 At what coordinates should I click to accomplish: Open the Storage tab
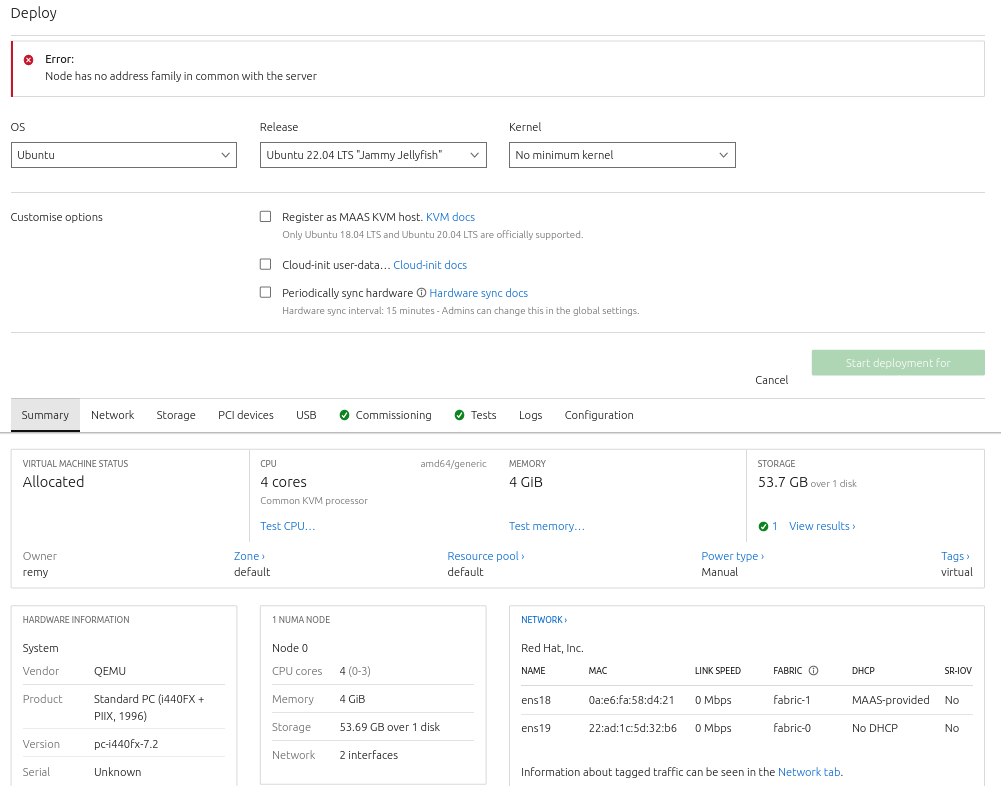point(176,415)
